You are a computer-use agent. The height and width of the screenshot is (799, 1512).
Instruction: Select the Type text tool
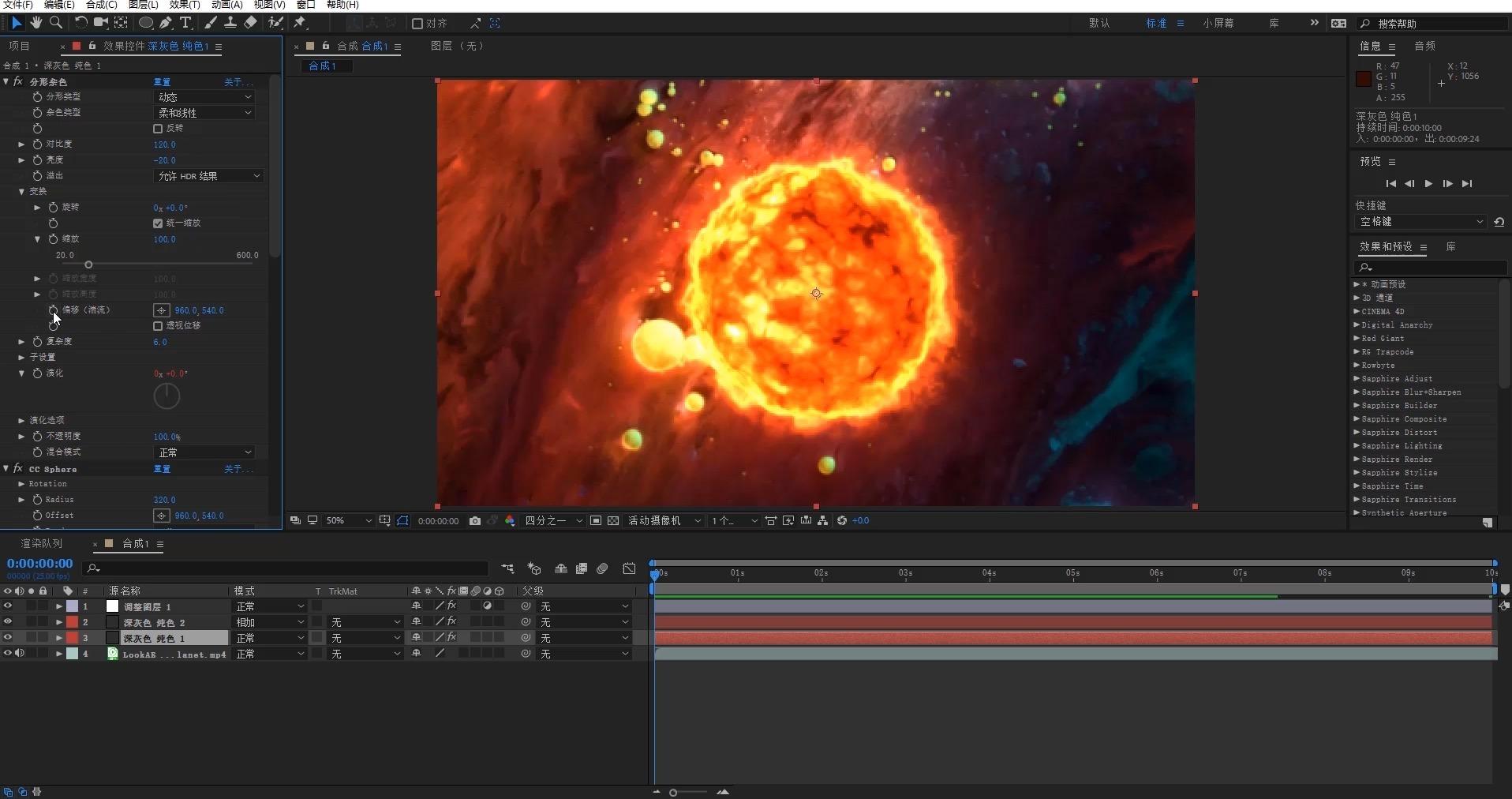pos(185,23)
